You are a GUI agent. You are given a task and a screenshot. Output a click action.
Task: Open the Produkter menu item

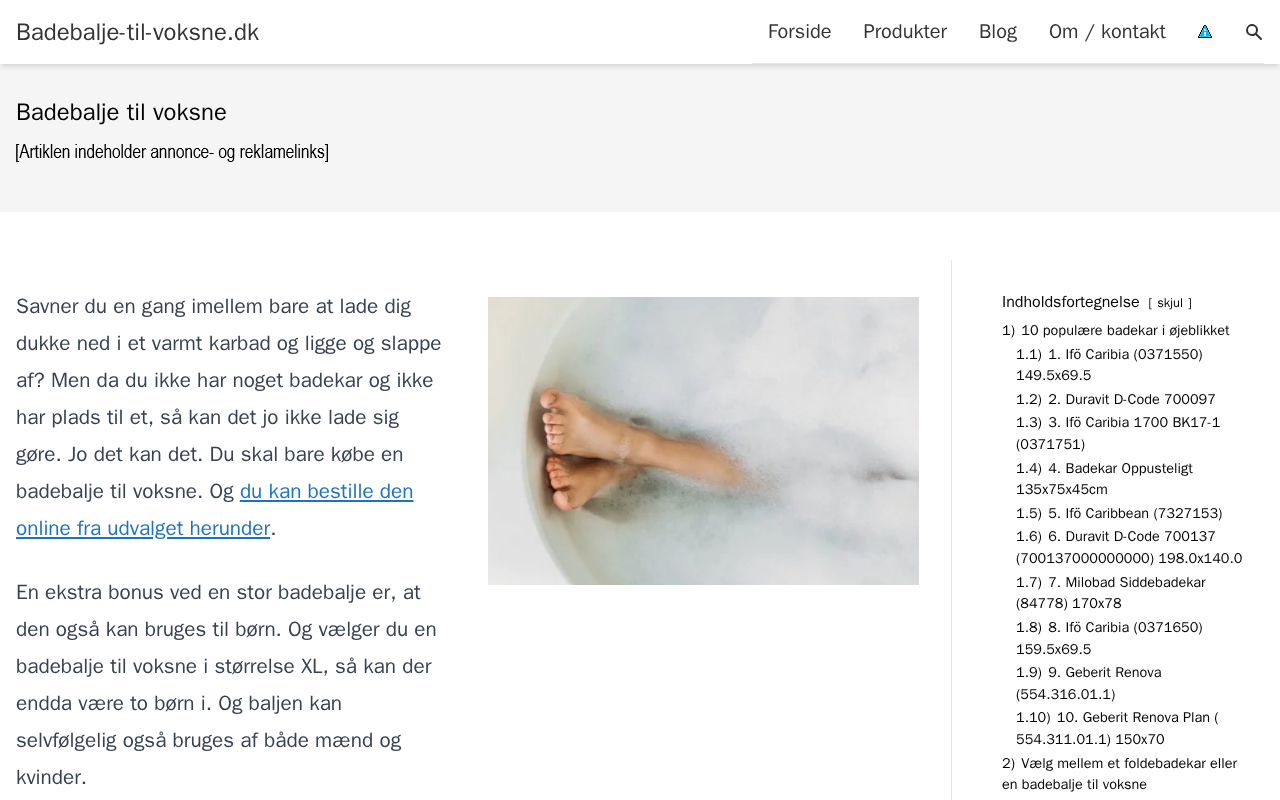pyautogui.click(x=905, y=32)
